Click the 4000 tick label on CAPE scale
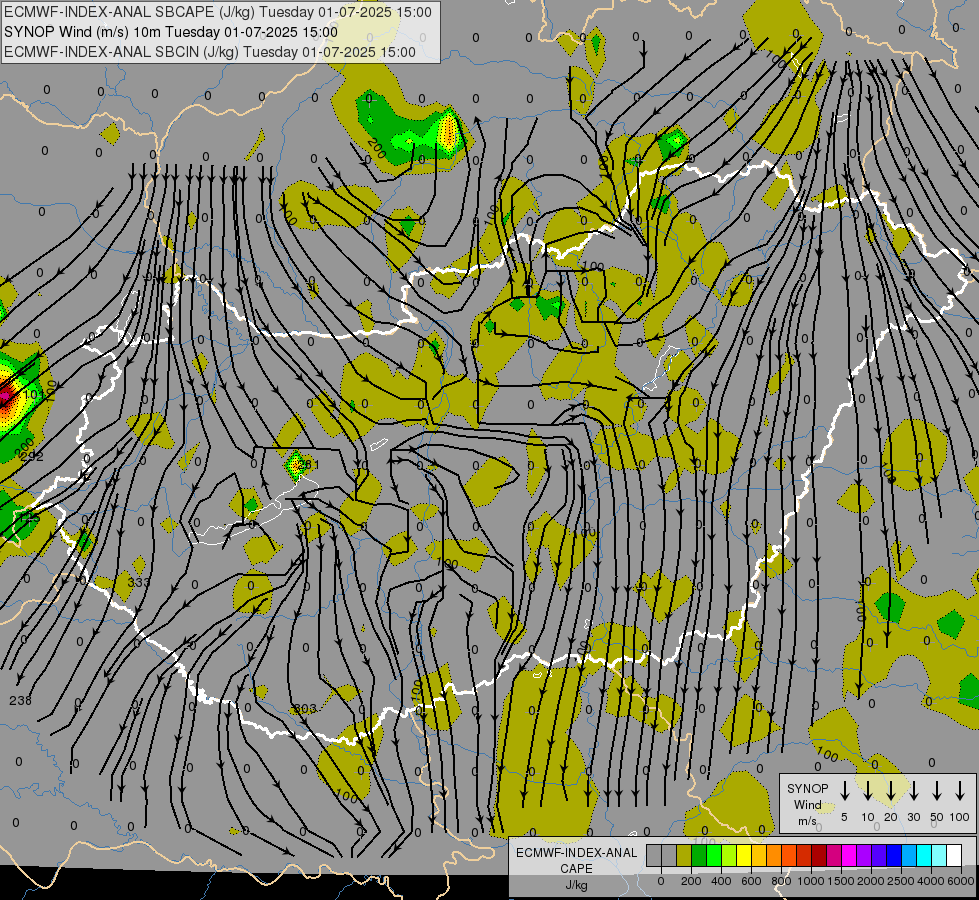The height and width of the screenshot is (900, 979). (931, 881)
